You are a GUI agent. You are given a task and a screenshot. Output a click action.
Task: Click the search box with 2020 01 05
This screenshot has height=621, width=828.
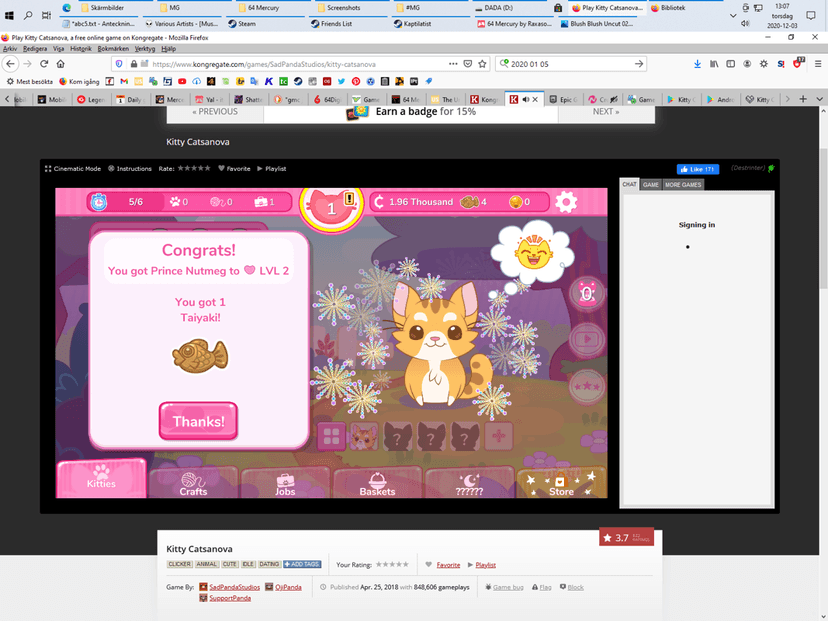570,64
